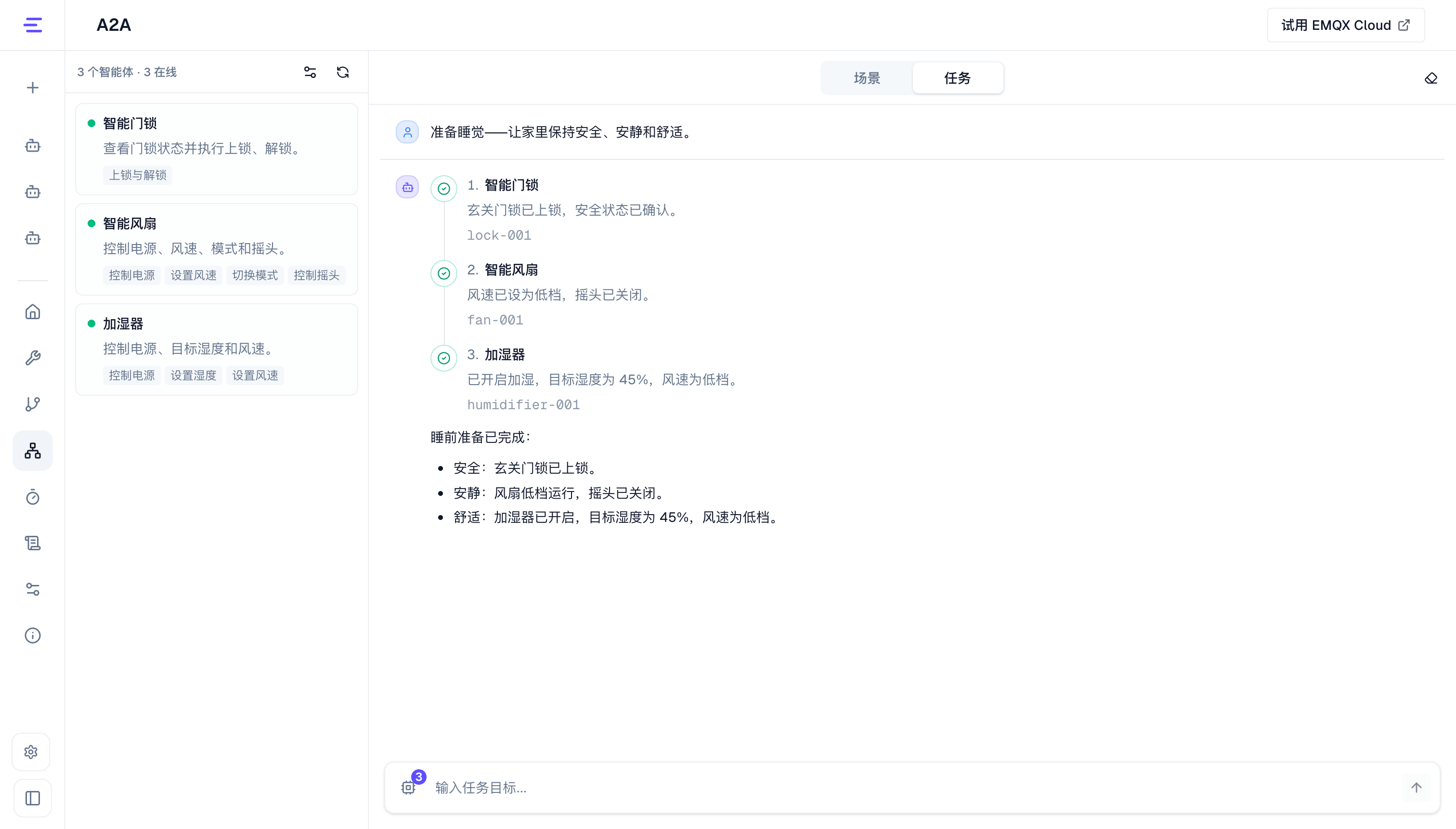This screenshot has width=1456, height=829.
Task: Click the 上锁与解锁 skill tag
Action: 138,175
